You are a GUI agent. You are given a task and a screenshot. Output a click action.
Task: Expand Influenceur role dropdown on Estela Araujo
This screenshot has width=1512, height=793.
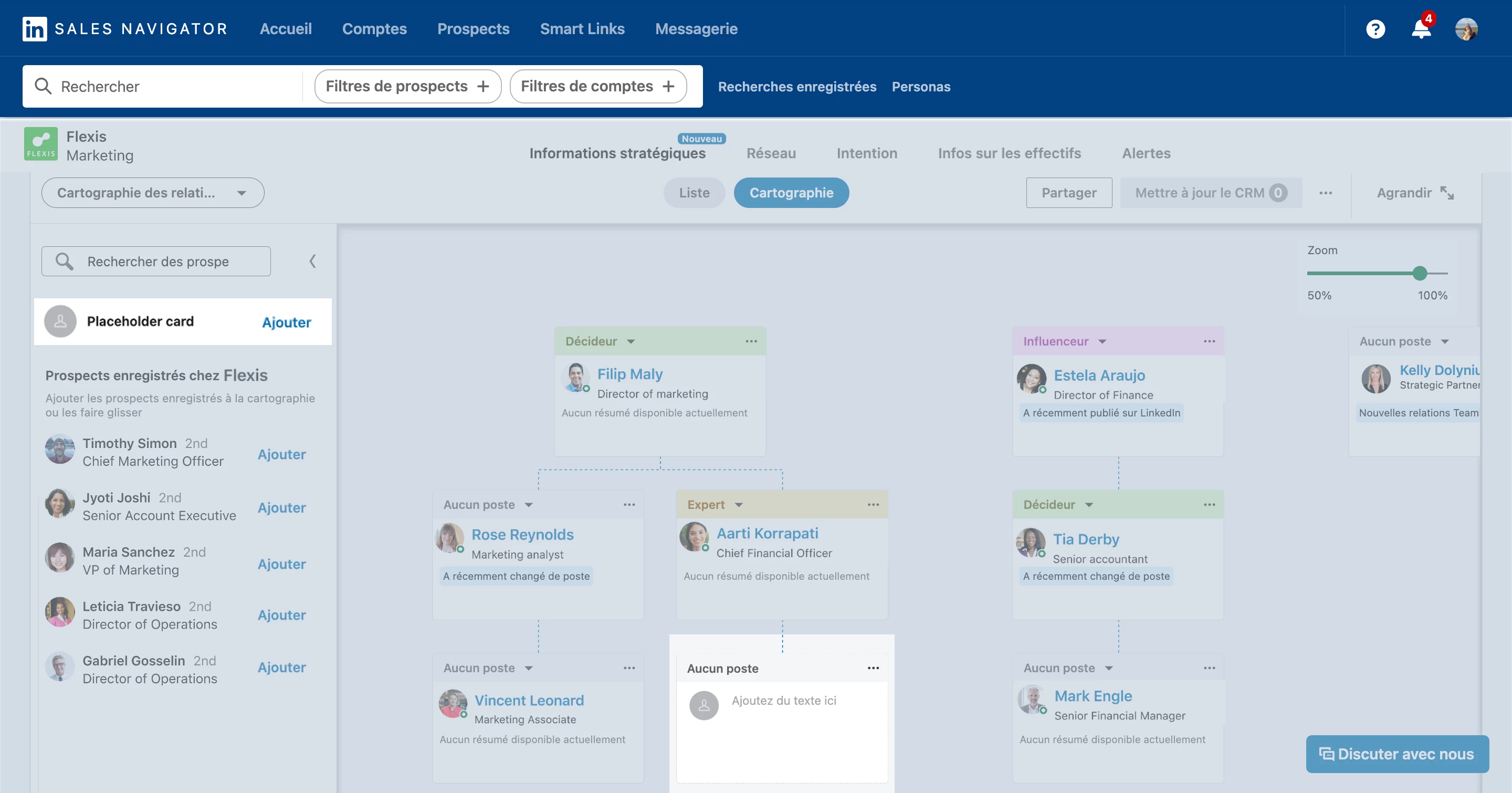pyautogui.click(x=1102, y=341)
